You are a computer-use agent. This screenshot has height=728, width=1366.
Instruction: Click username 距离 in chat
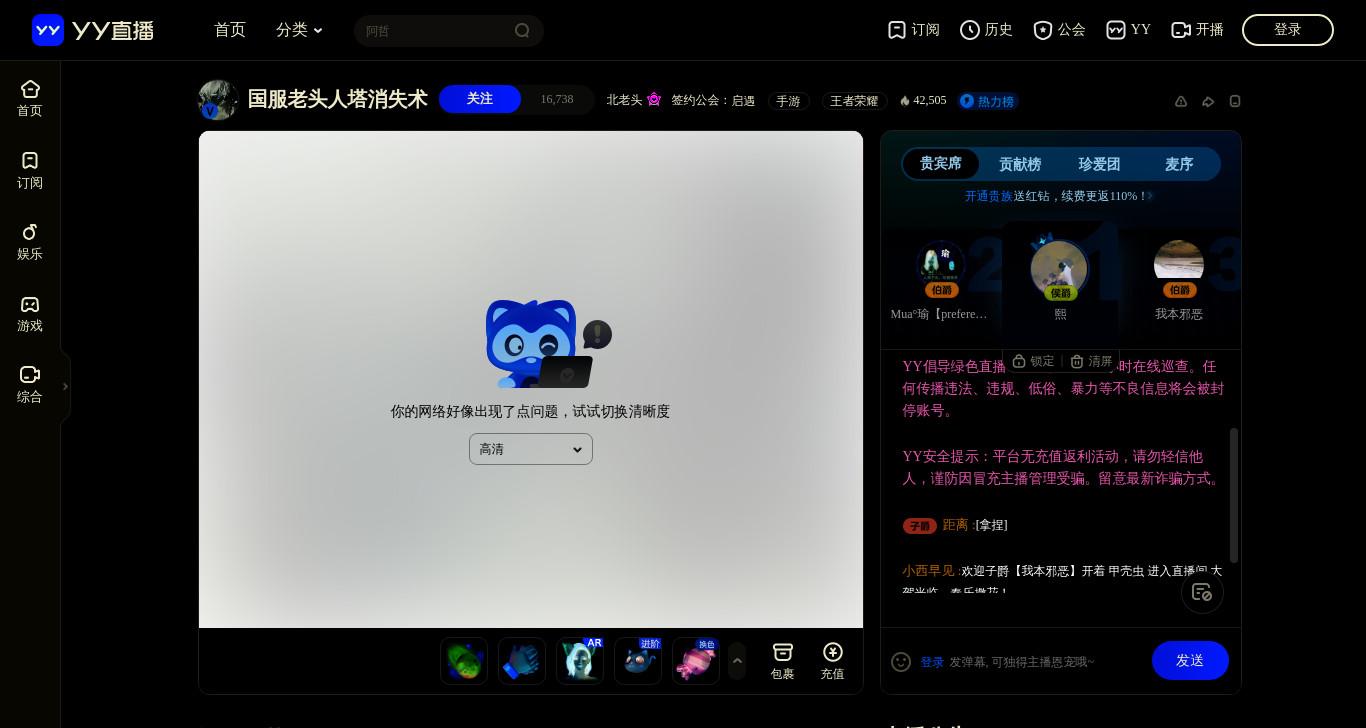pos(955,525)
